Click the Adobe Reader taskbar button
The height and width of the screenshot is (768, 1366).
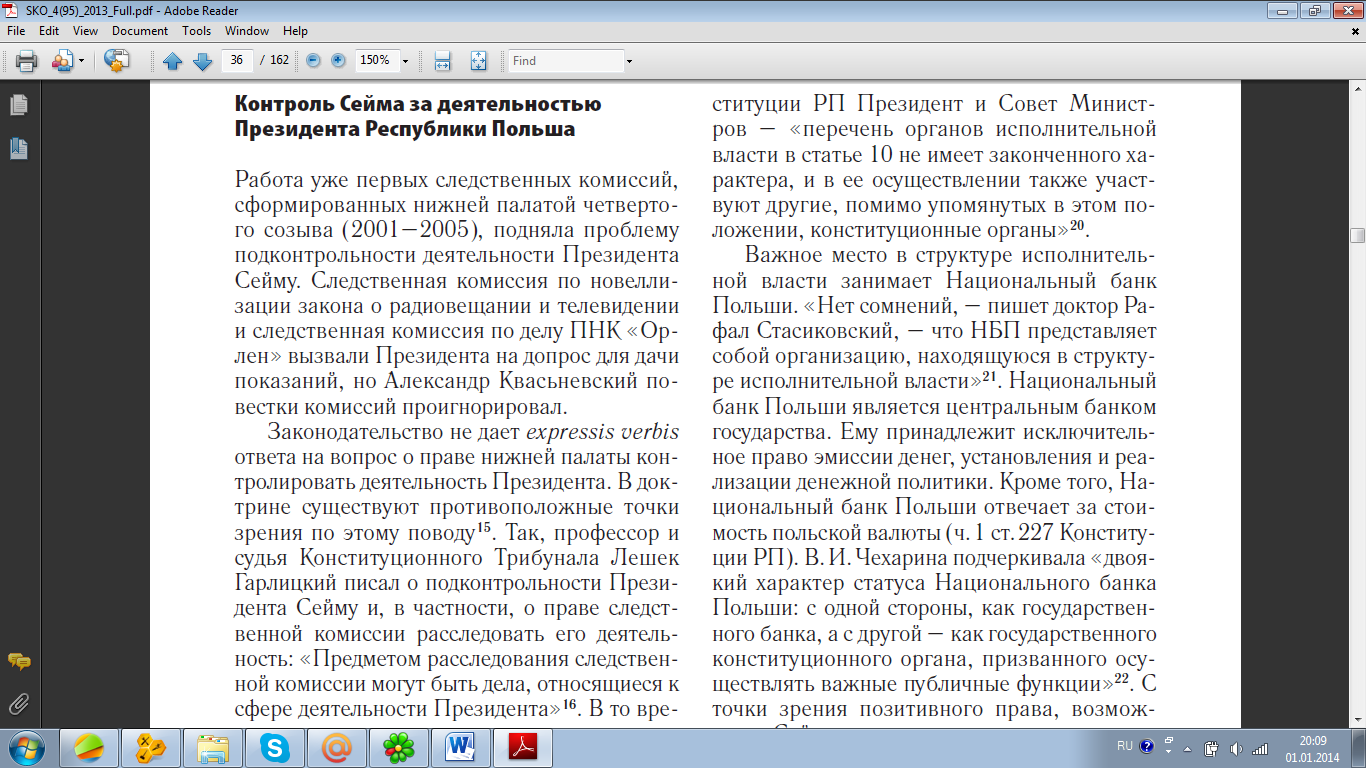click(524, 748)
